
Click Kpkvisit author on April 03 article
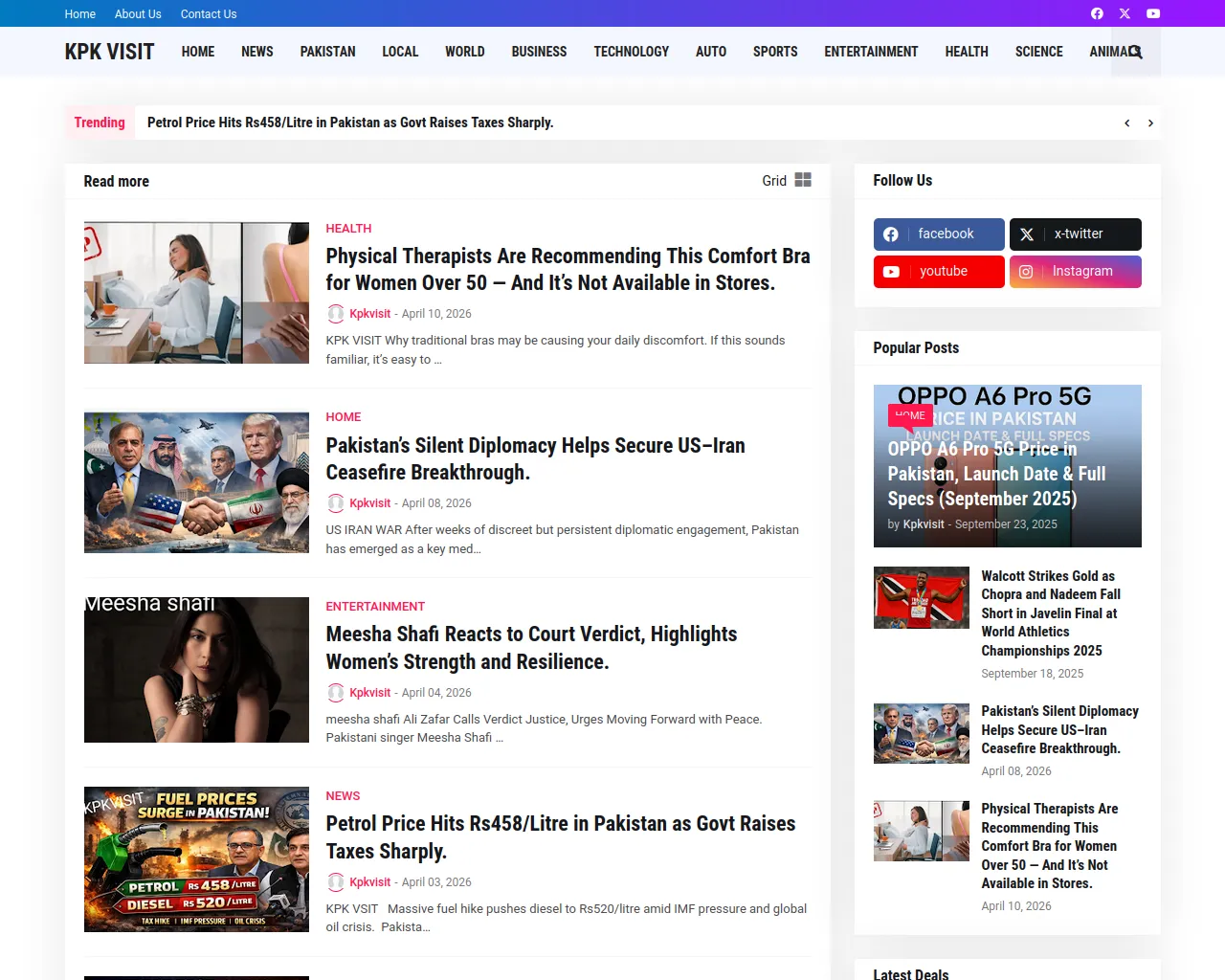click(x=369, y=882)
